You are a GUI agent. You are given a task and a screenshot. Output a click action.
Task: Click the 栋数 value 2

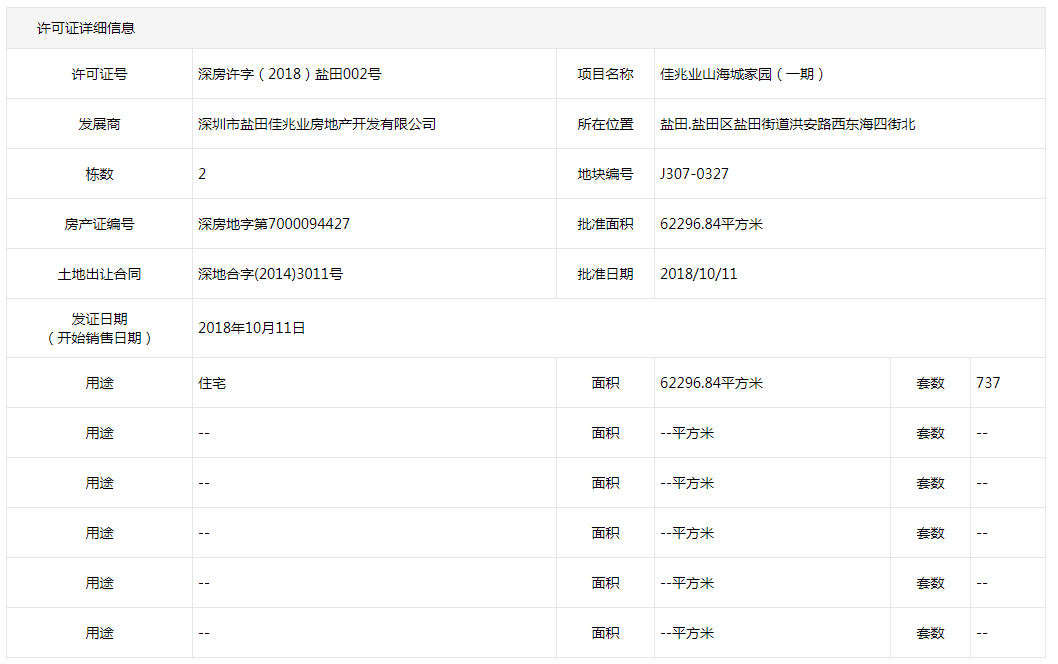(x=202, y=174)
